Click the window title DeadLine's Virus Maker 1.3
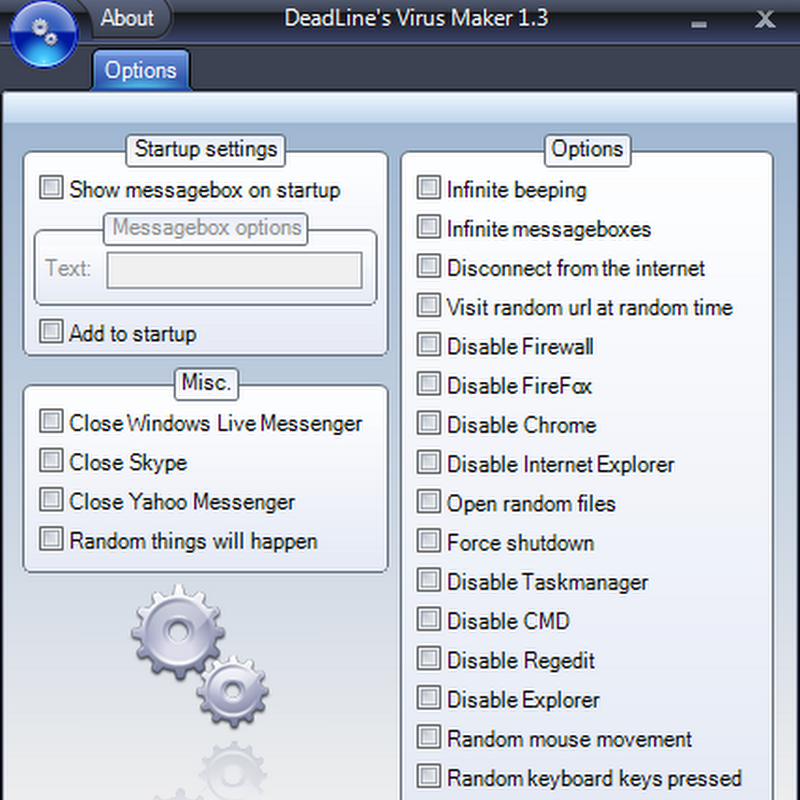This screenshot has width=800, height=800. tap(416, 18)
